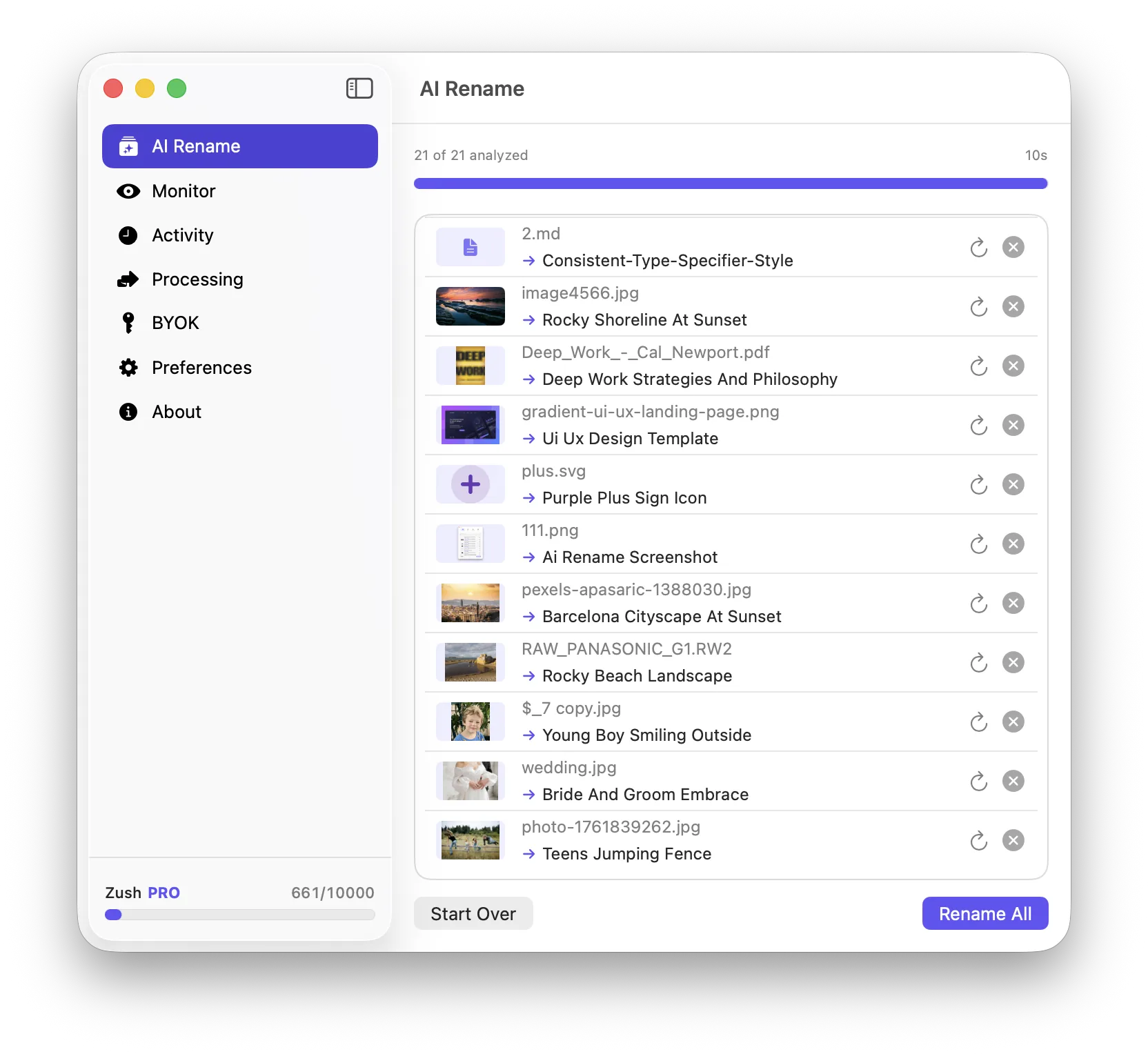Regenerate the name for Deep_Work_-_Cal_Newport.pdf
Viewport: 1148px width, 1054px height.
coord(978,366)
